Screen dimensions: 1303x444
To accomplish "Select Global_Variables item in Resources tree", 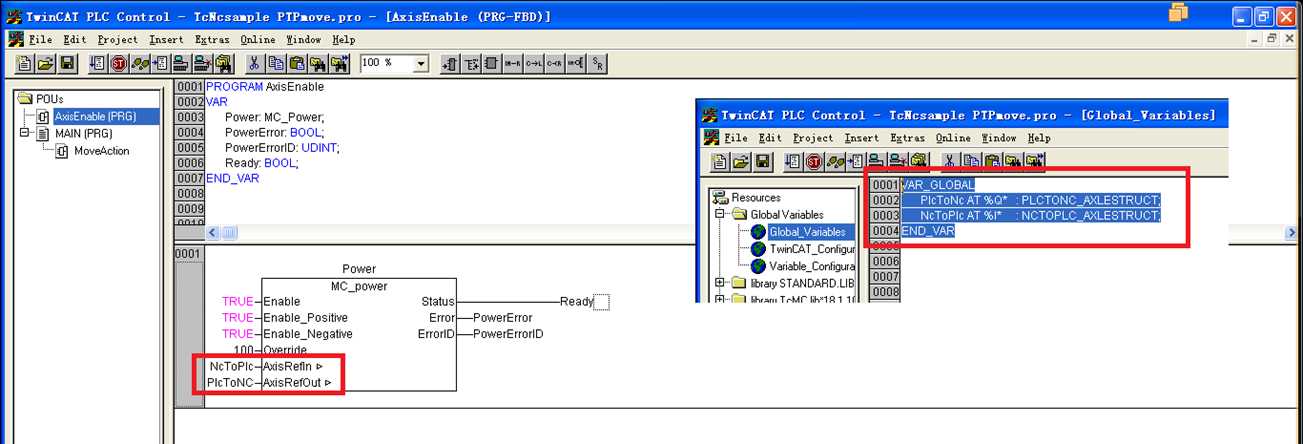I will (812, 232).
